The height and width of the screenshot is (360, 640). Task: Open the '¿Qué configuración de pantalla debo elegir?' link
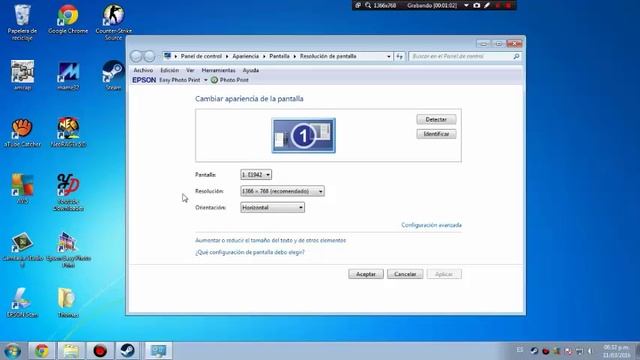pyautogui.click(x=250, y=252)
